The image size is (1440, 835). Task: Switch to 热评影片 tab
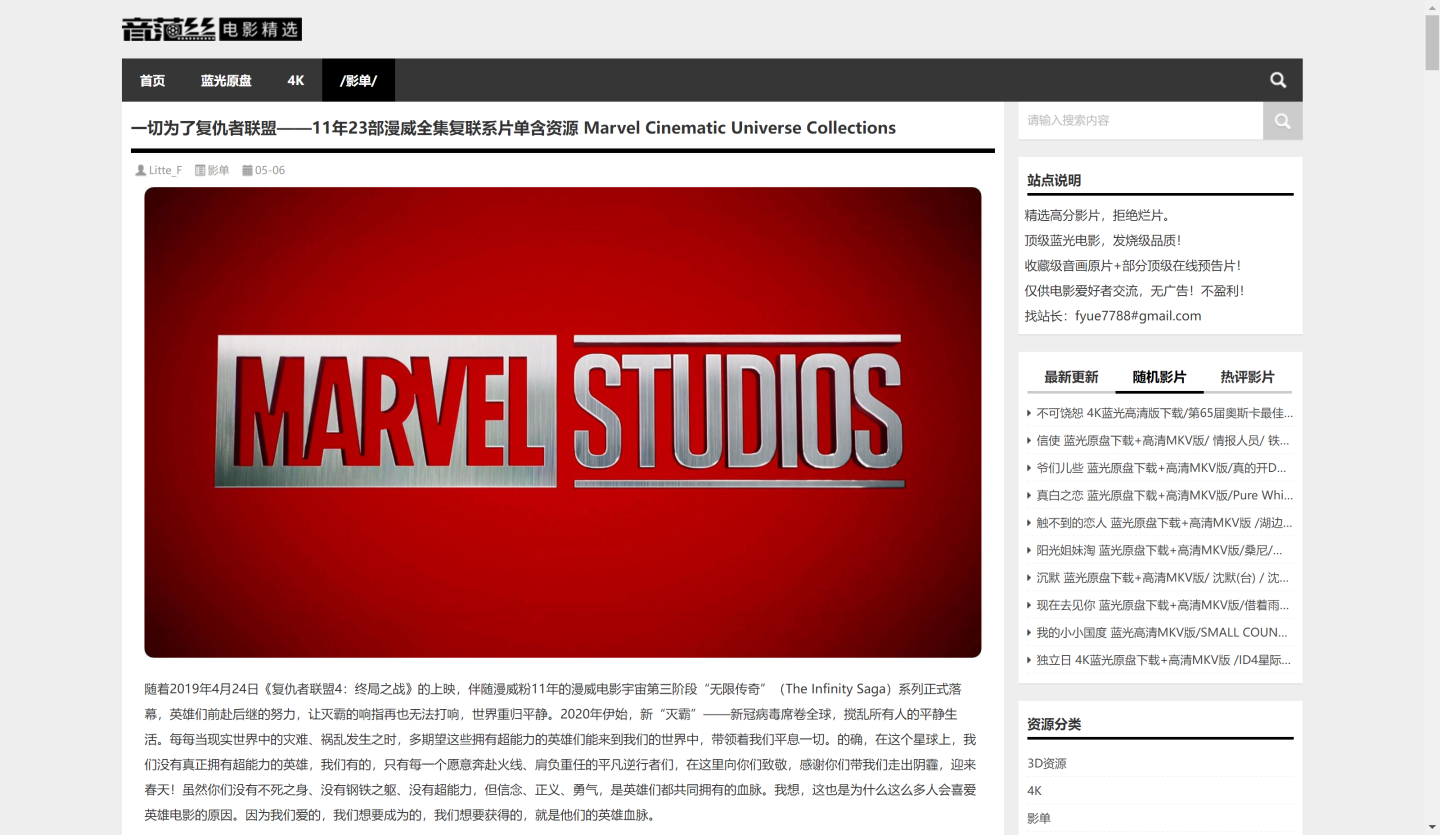point(1247,377)
